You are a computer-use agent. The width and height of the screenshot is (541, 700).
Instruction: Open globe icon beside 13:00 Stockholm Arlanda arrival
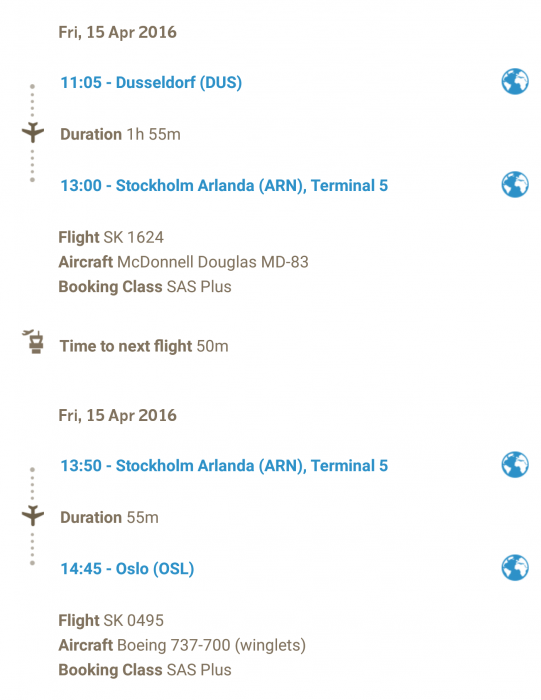point(515,184)
